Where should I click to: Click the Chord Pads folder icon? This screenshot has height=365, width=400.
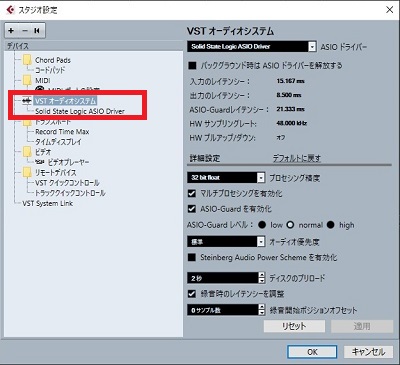pos(27,60)
